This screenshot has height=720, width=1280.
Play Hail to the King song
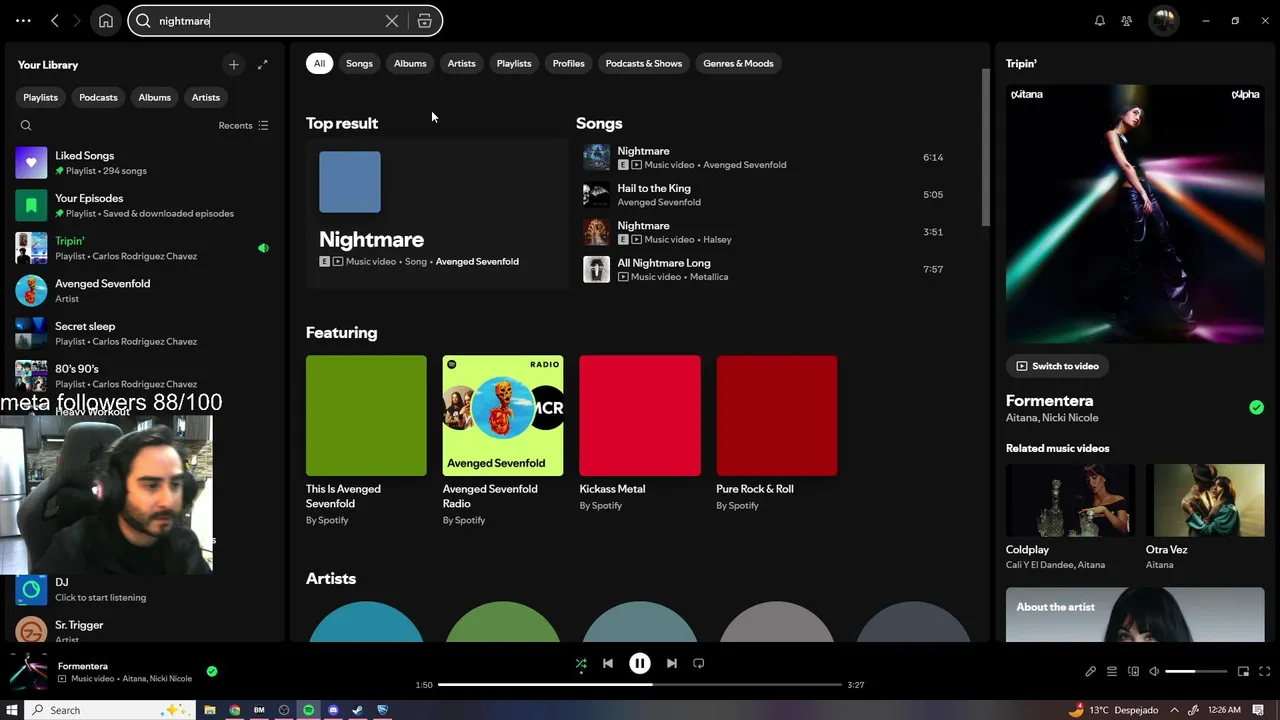765,194
